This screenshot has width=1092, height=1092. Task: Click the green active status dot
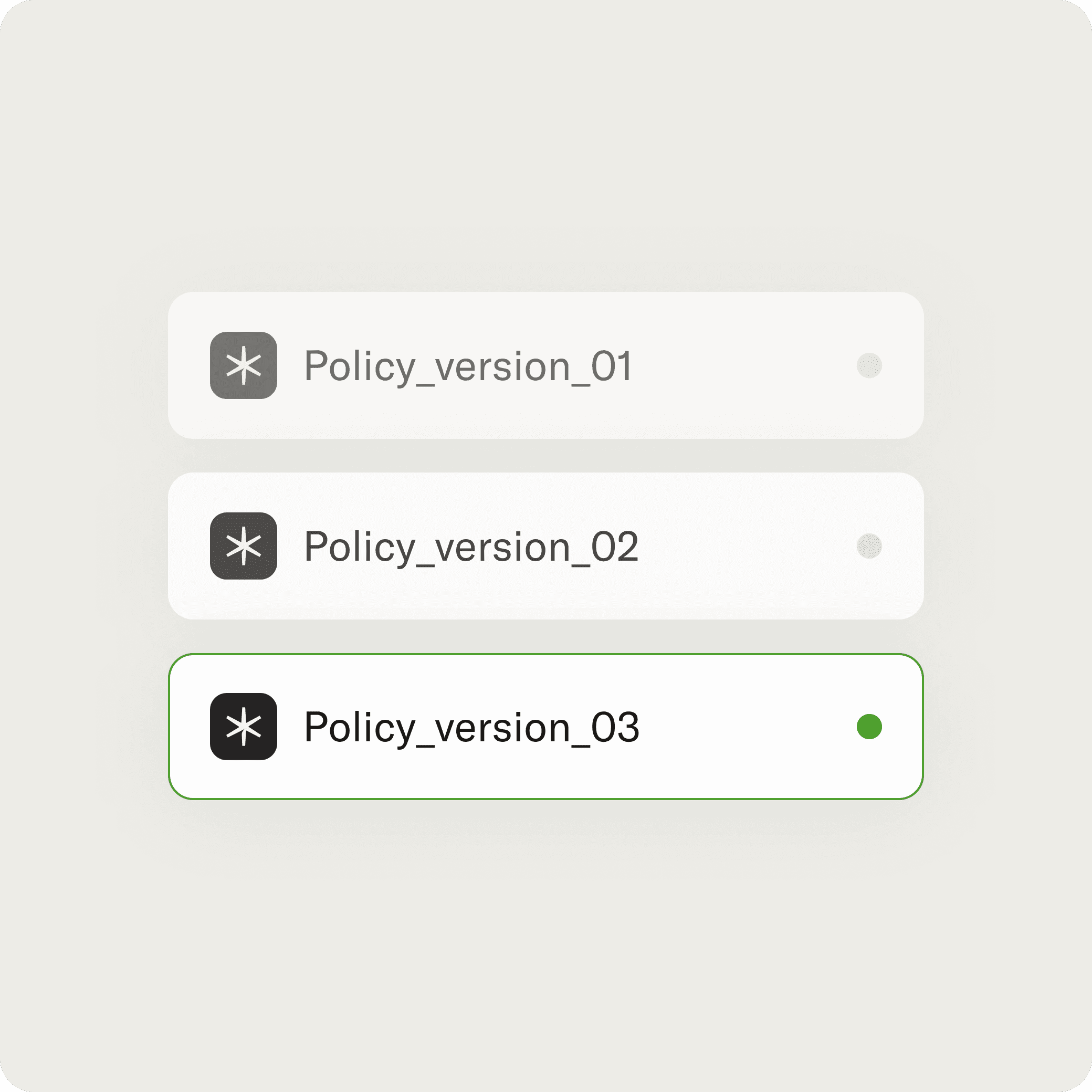click(x=869, y=726)
